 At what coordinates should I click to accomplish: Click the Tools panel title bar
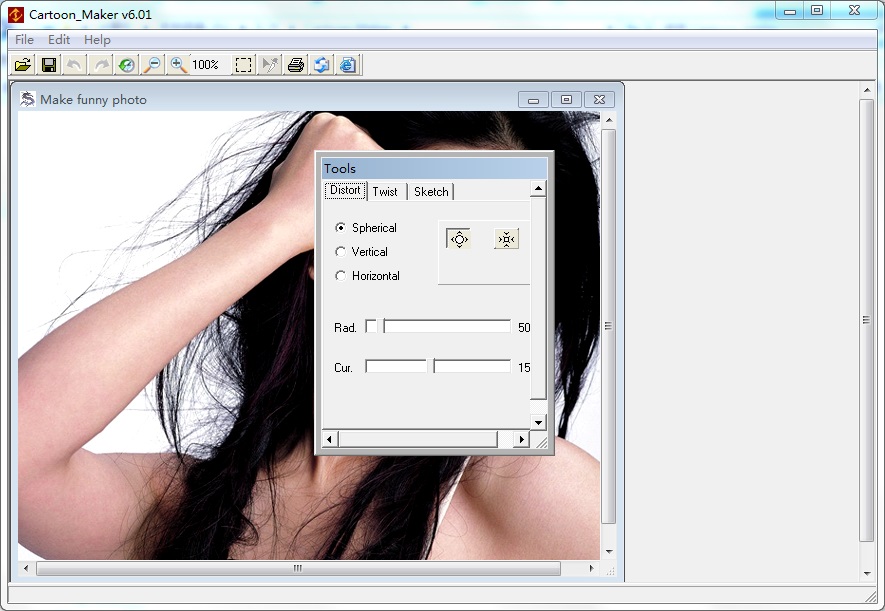point(434,168)
